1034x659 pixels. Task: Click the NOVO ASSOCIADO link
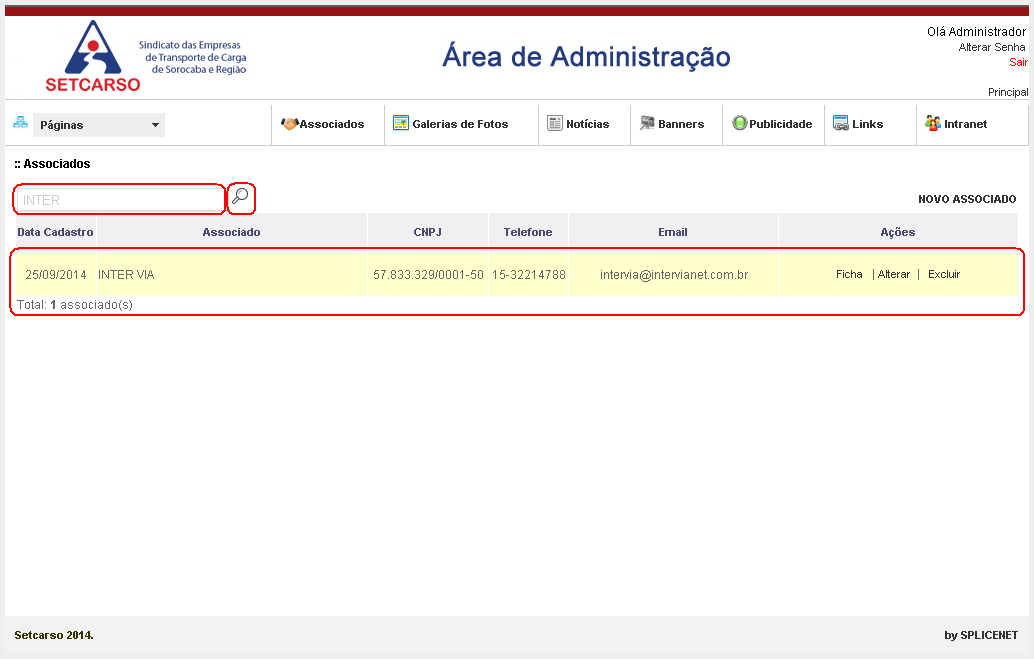click(x=967, y=199)
